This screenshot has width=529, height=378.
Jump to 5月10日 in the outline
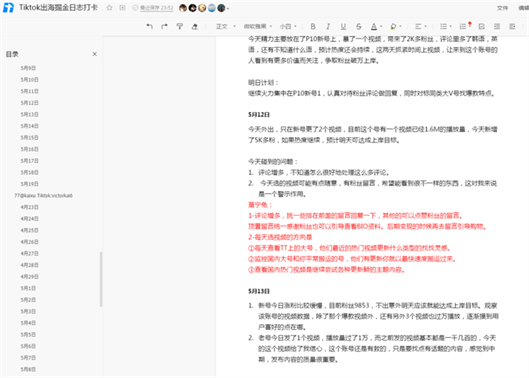coord(29,80)
